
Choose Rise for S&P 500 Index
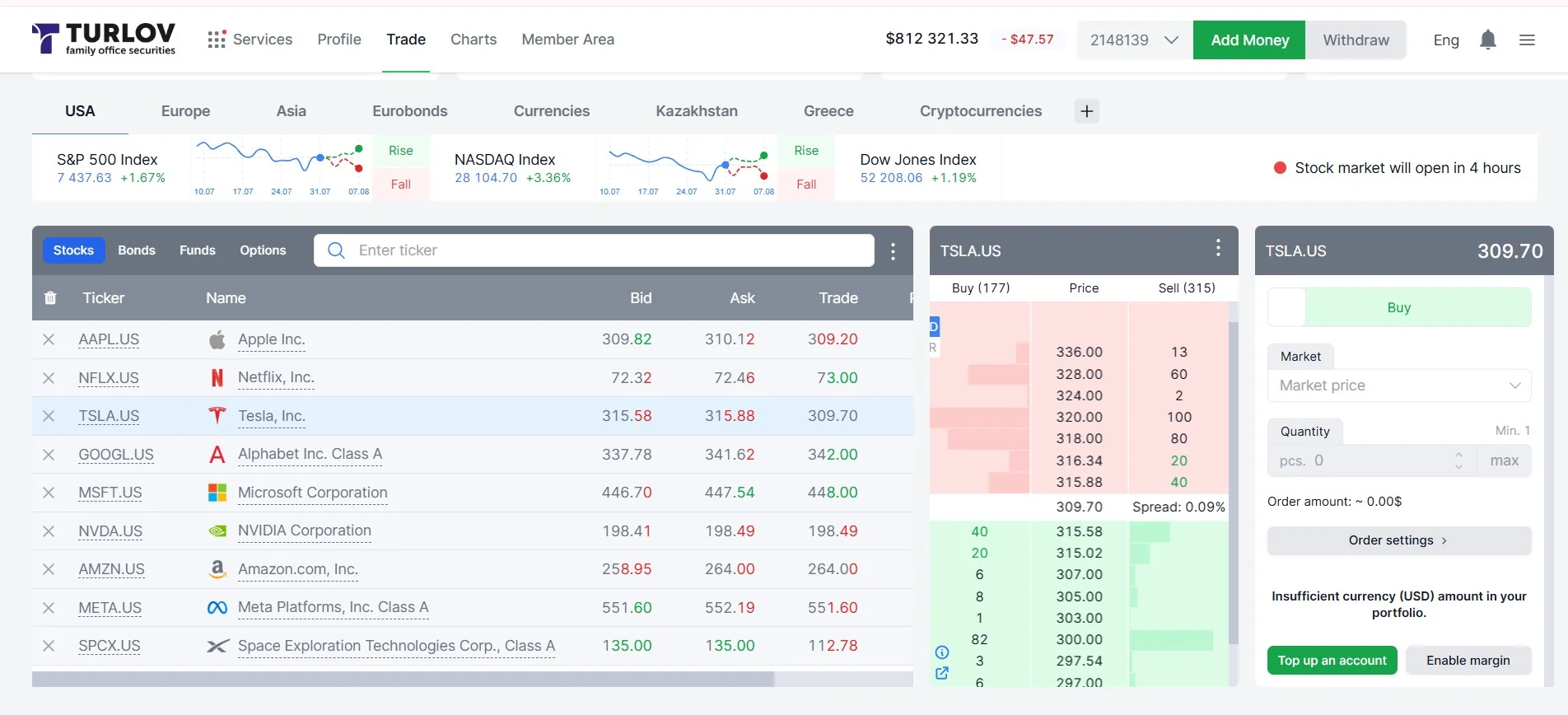[x=401, y=151]
